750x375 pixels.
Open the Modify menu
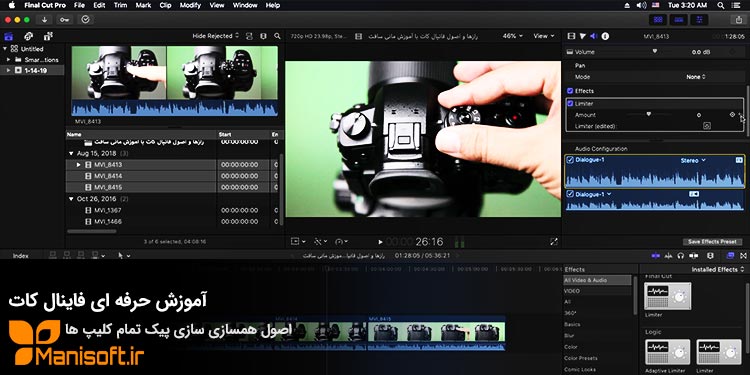click(190, 5)
